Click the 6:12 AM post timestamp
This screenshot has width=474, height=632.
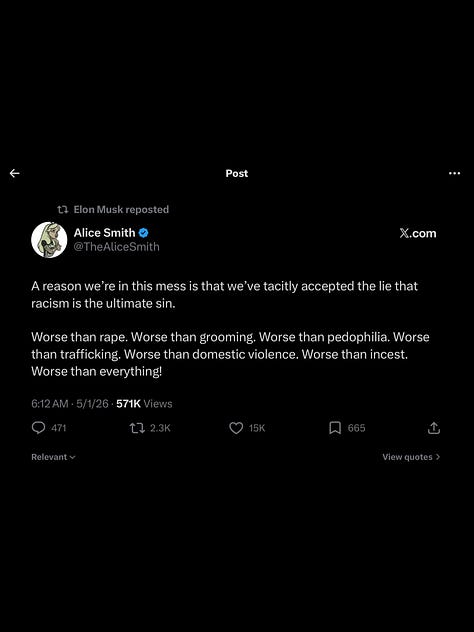click(x=50, y=403)
